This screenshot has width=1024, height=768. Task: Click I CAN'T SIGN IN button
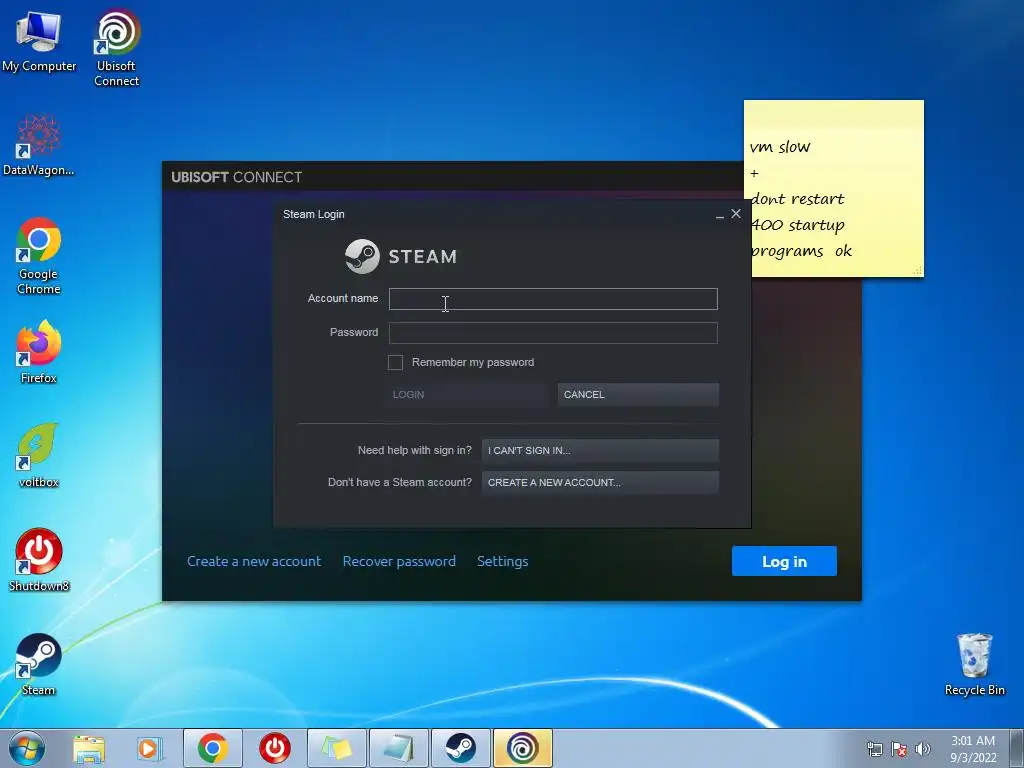point(600,451)
